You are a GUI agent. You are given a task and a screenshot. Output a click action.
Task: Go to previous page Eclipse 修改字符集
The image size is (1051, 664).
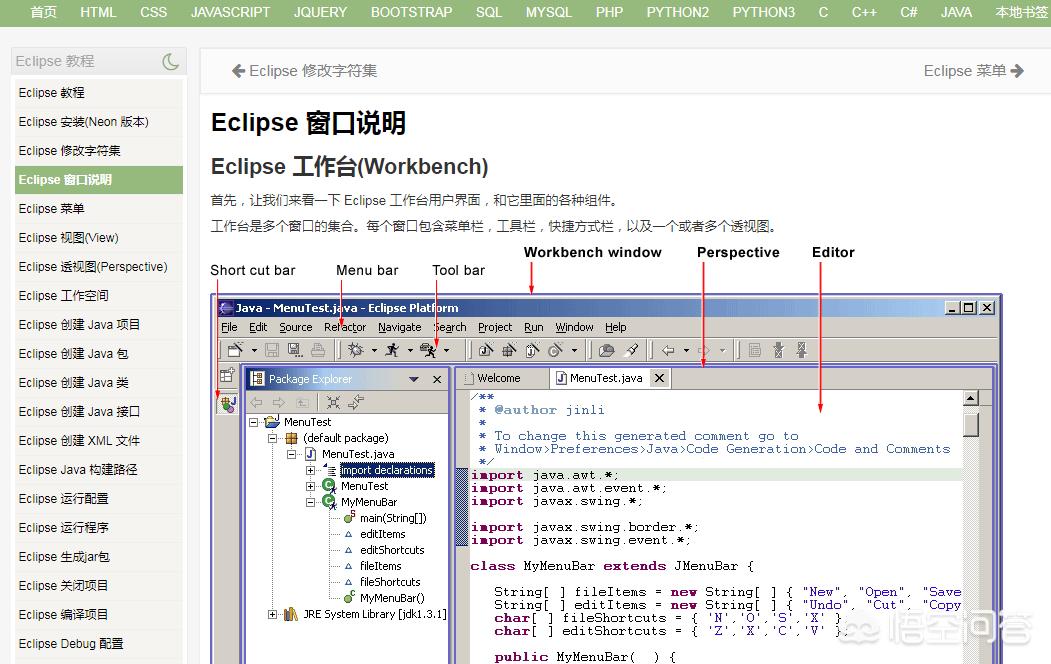point(304,71)
